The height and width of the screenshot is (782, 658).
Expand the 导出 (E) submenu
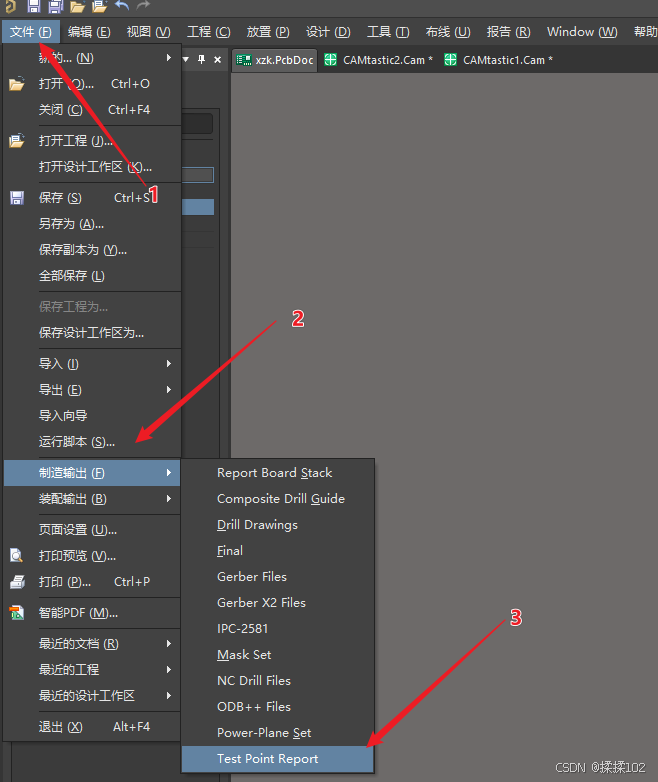(x=92, y=390)
